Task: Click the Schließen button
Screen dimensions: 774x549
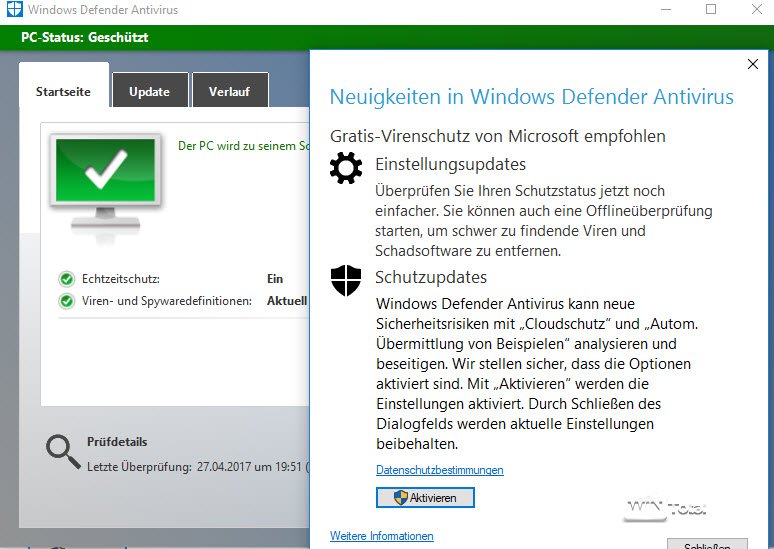Action: click(x=707, y=544)
